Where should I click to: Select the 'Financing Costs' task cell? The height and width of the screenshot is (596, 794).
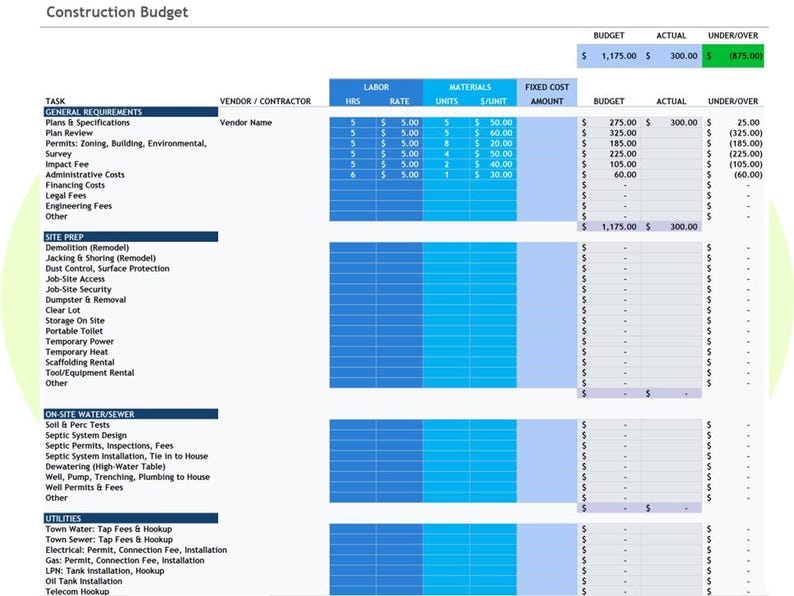click(x=75, y=185)
